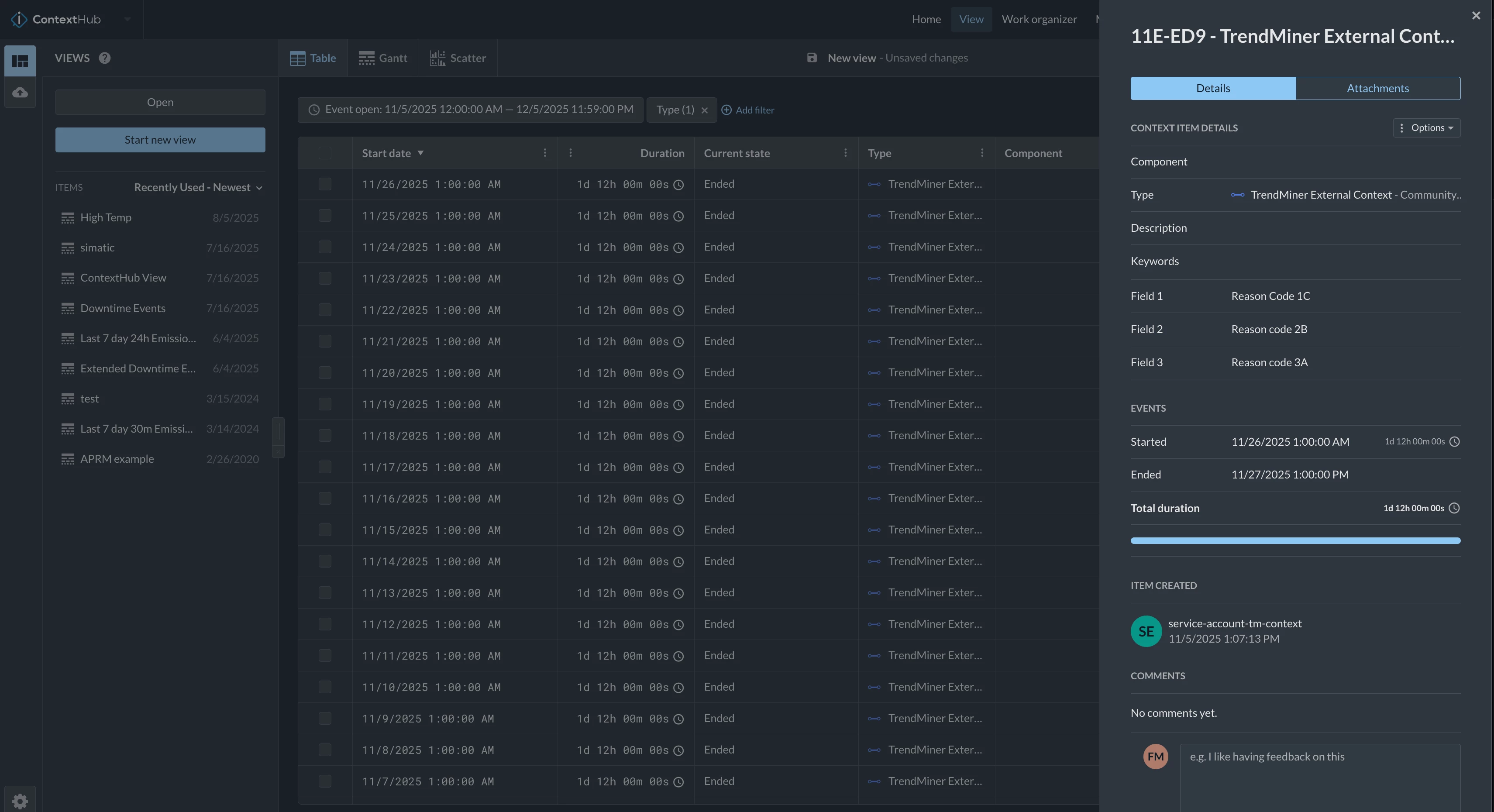Viewport: 1494px width, 812px height.
Task: Click duration clock icon in Started row
Action: coord(1454,442)
